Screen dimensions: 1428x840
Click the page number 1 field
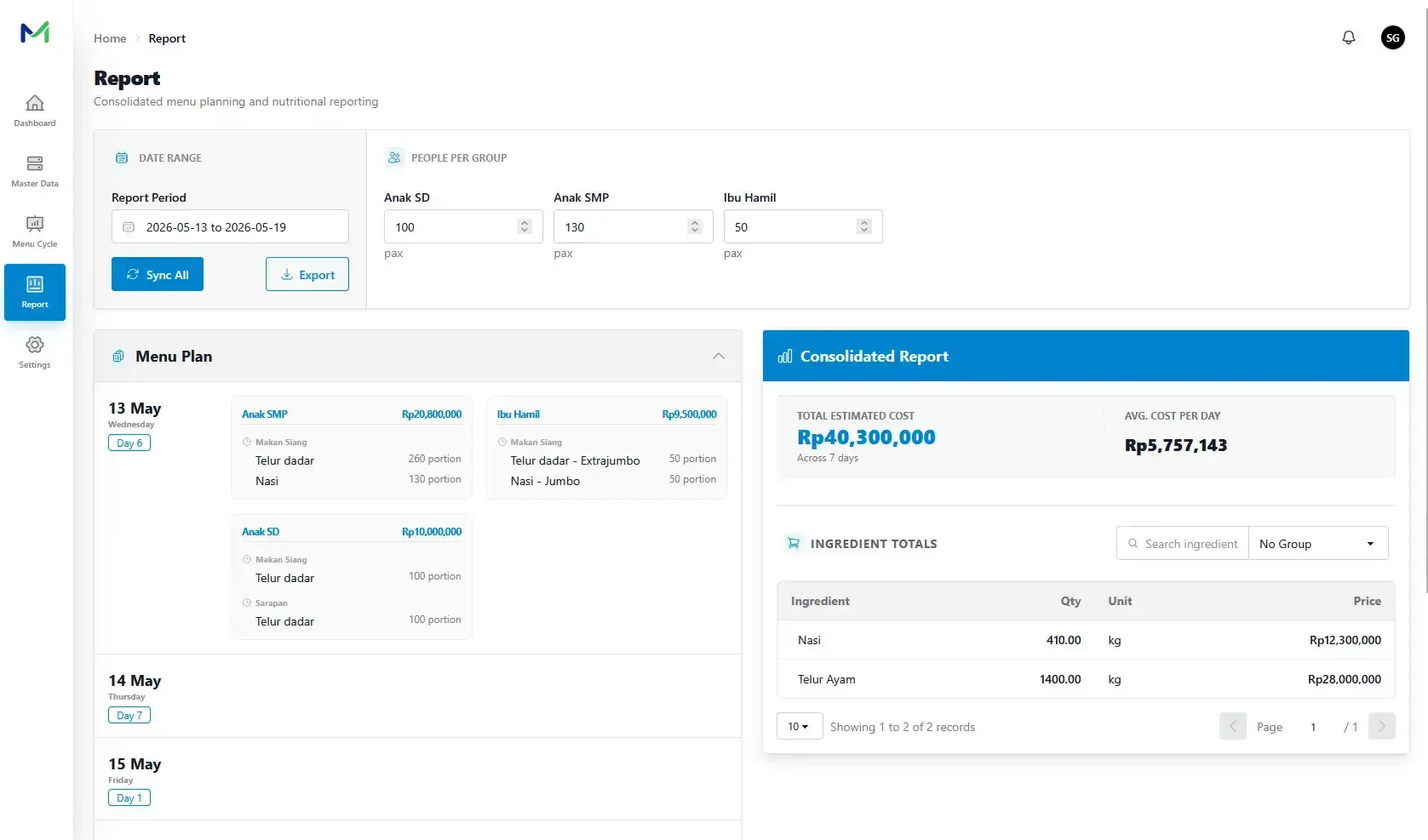click(x=1313, y=727)
